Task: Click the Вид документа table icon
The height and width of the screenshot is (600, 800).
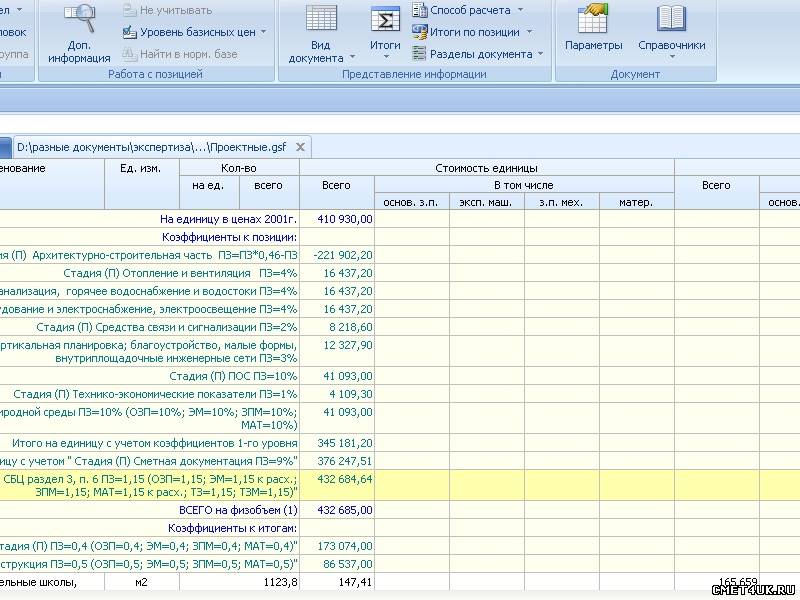Action: pyautogui.click(x=321, y=18)
